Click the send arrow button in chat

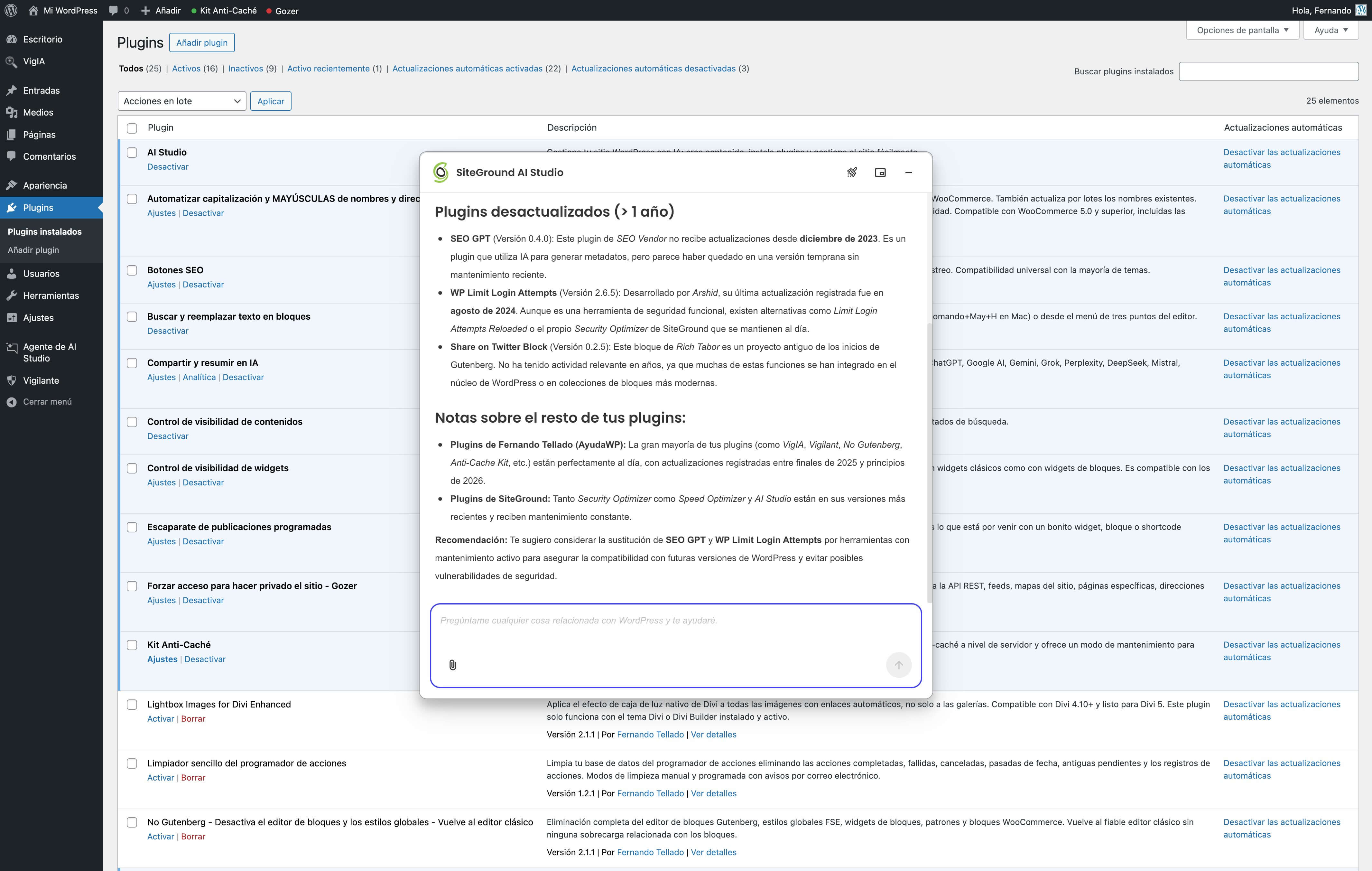coord(898,665)
